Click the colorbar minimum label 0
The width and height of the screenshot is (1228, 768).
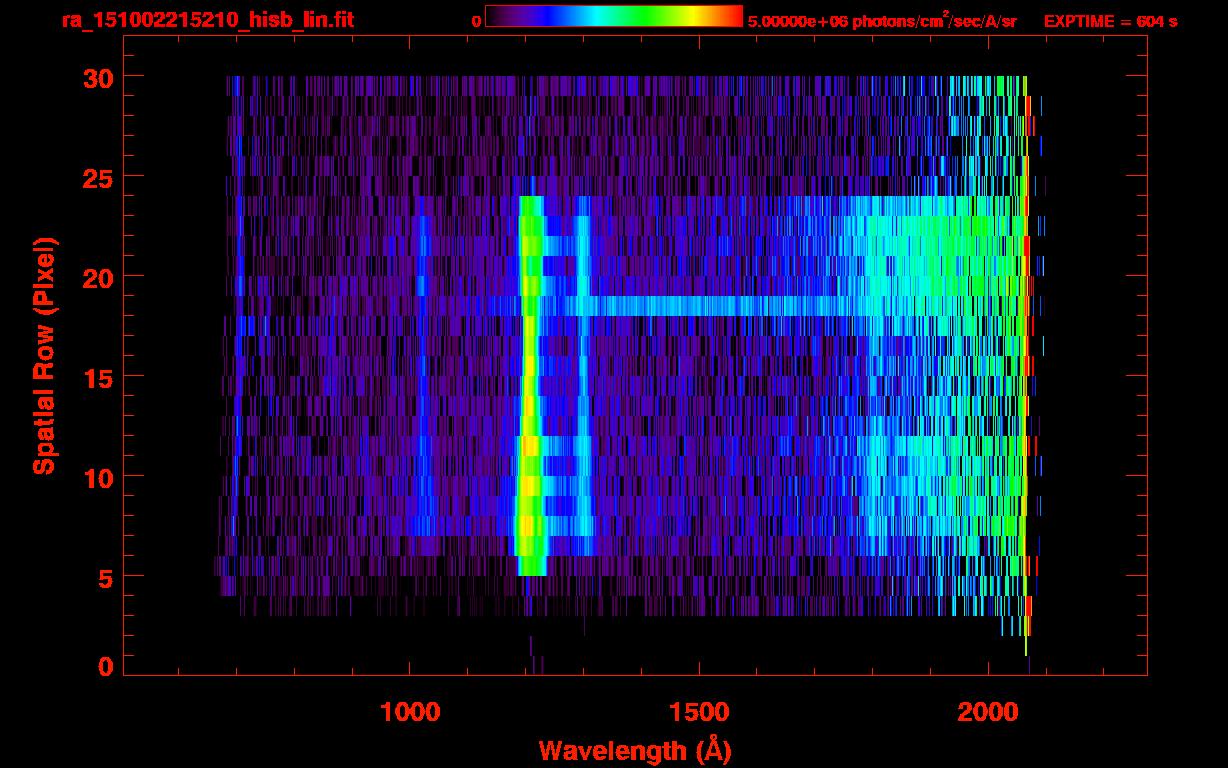click(x=477, y=21)
